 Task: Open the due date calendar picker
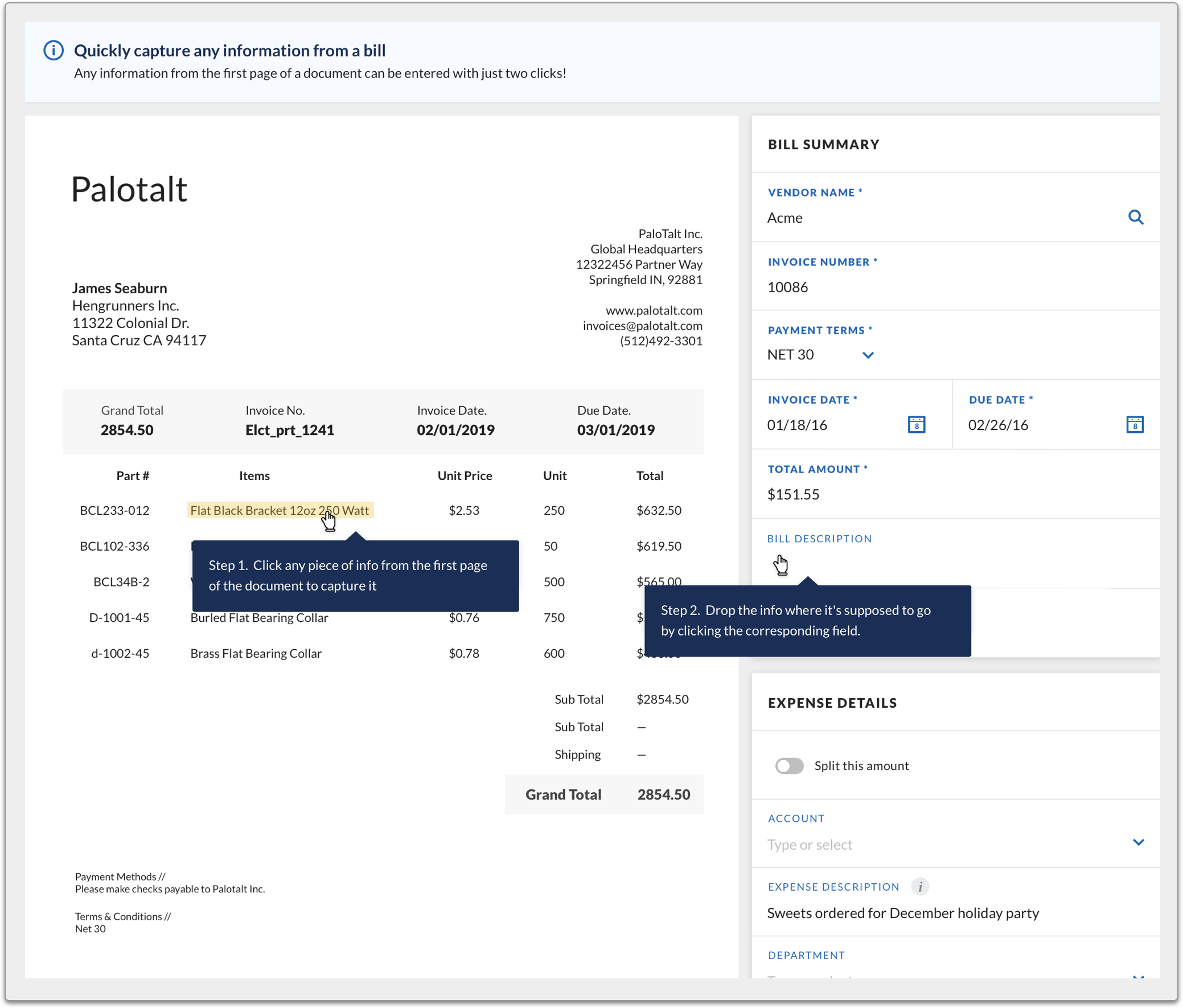tap(1134, 424)
